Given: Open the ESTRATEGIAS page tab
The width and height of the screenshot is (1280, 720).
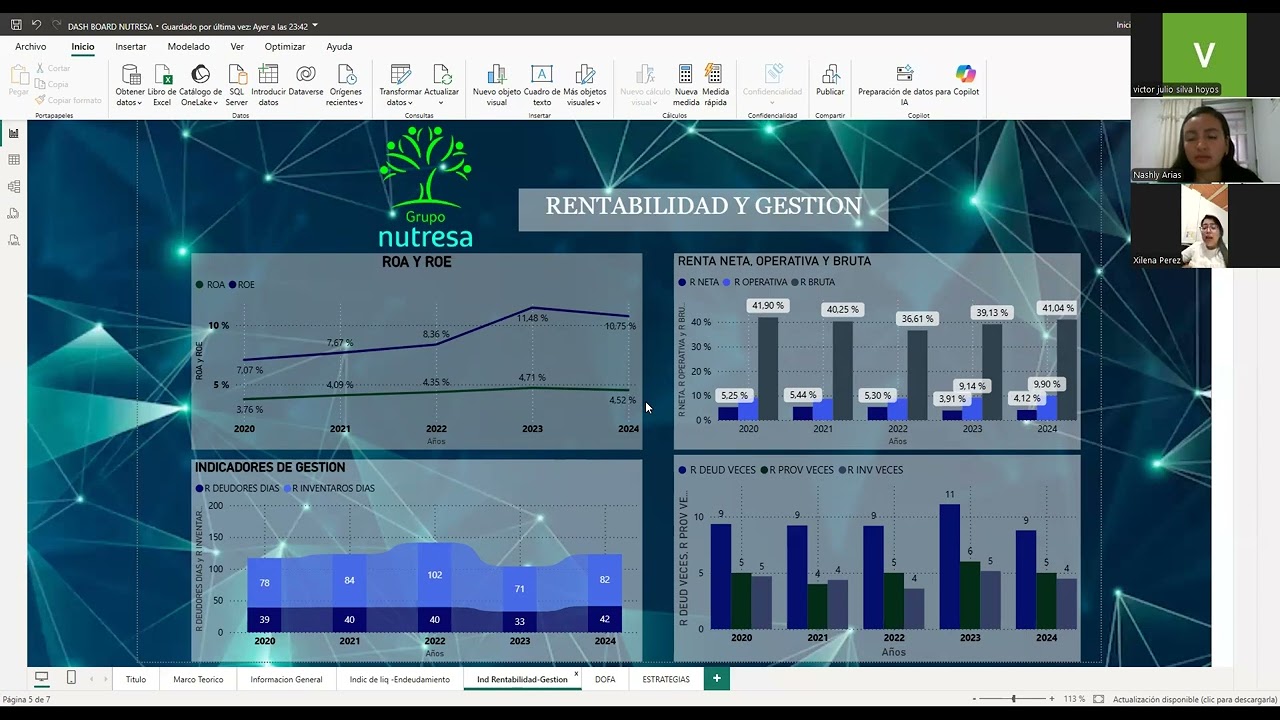Looking at the screenshot, I should tap(666, 679).
